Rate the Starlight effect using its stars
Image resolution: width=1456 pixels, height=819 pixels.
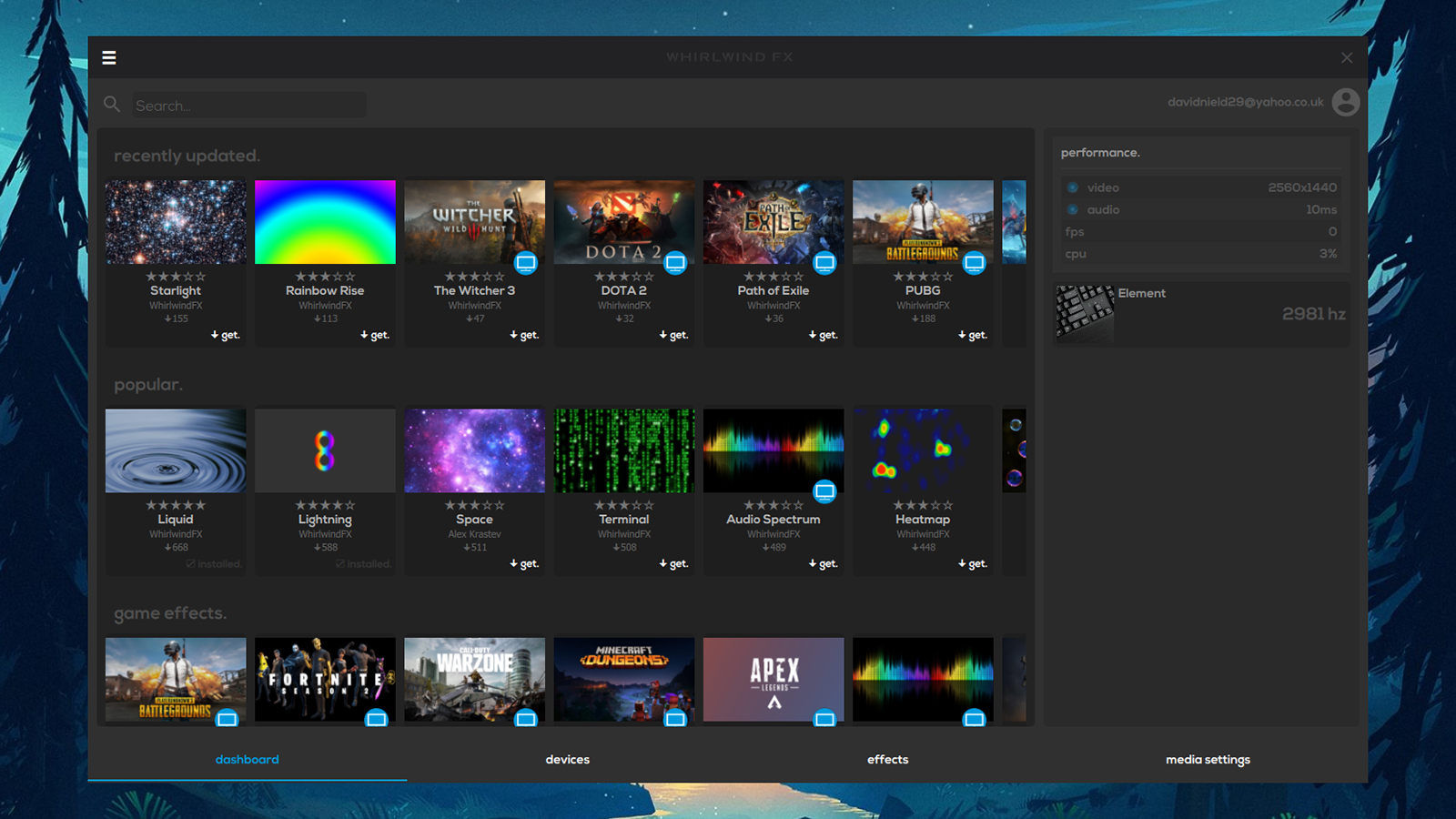(x=176, y=277)
